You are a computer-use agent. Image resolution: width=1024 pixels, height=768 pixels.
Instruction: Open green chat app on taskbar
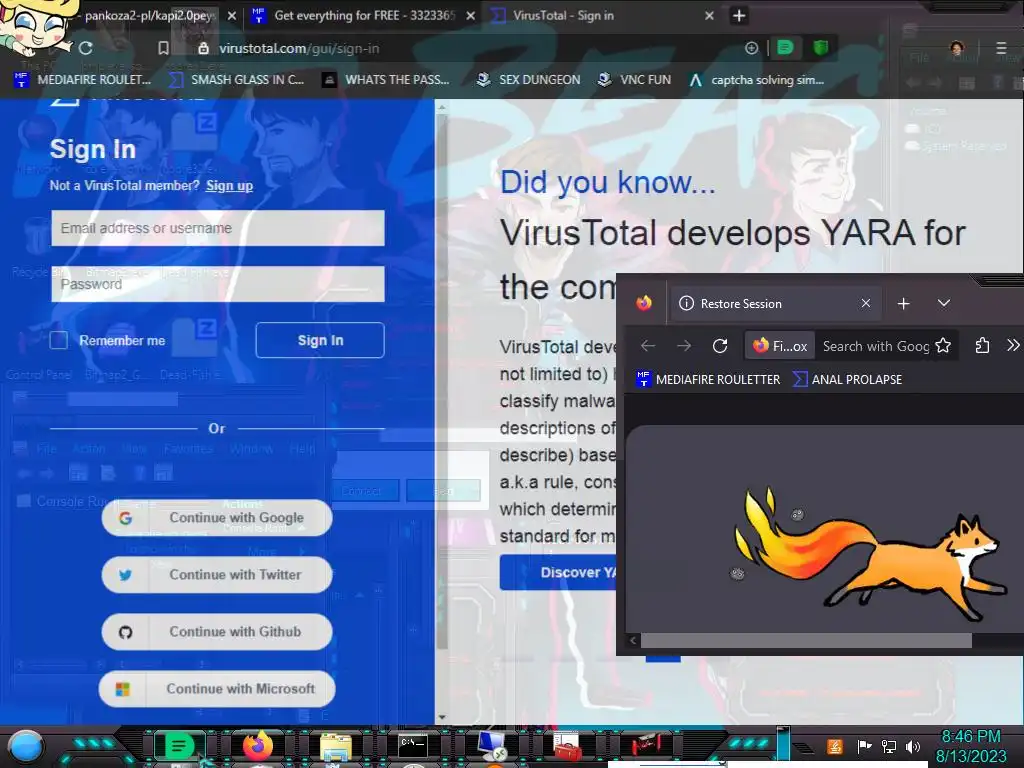point(178,746)
